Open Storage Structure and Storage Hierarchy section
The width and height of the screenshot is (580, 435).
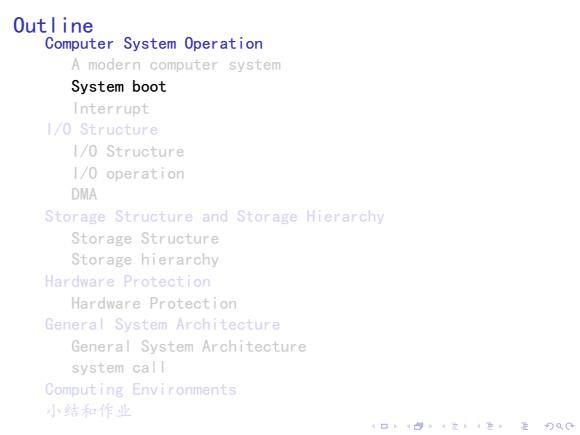(215, 216)
